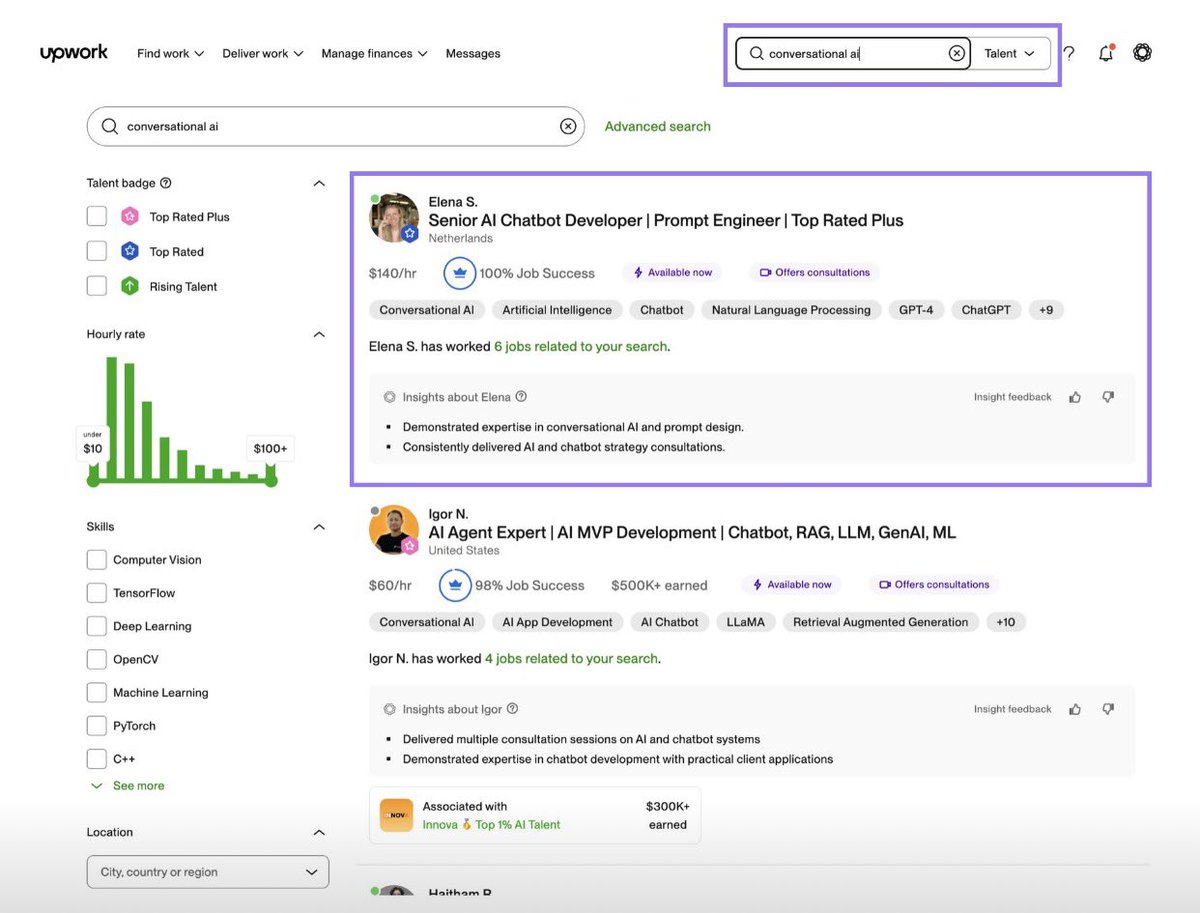The image size is (1200, 913).
Task: Click help icon beside Insights about Elena
Action: tap(521, 397)
